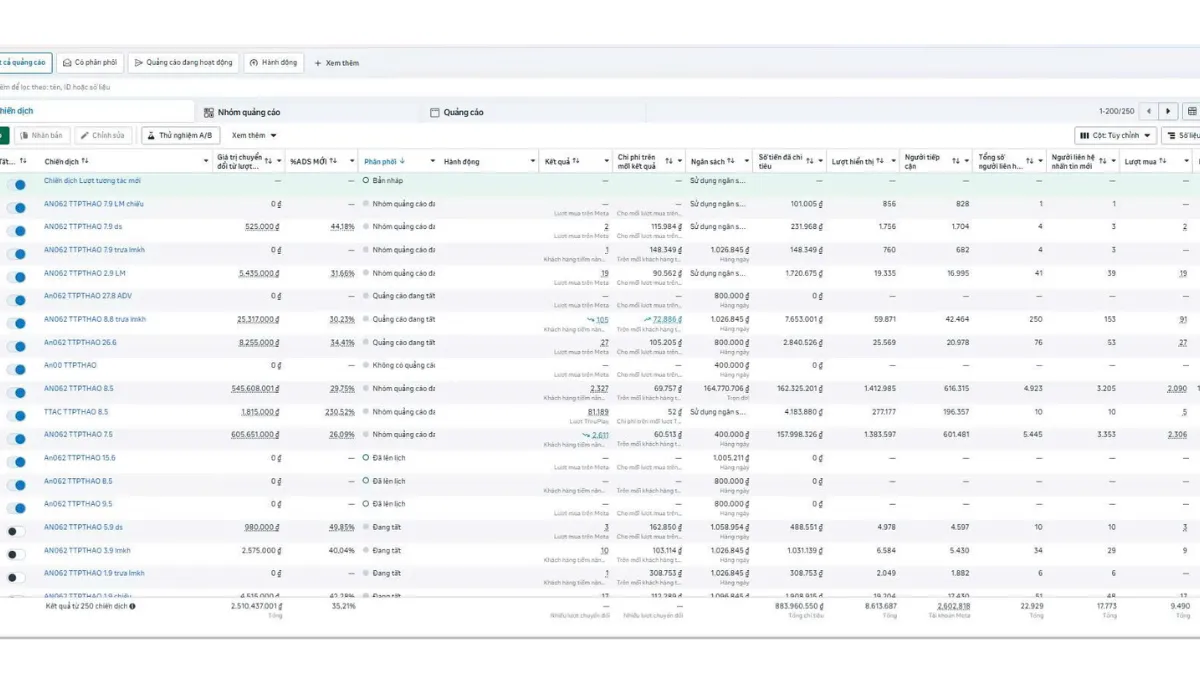Click sort icon beside Kết quả header

coord(576,161)
